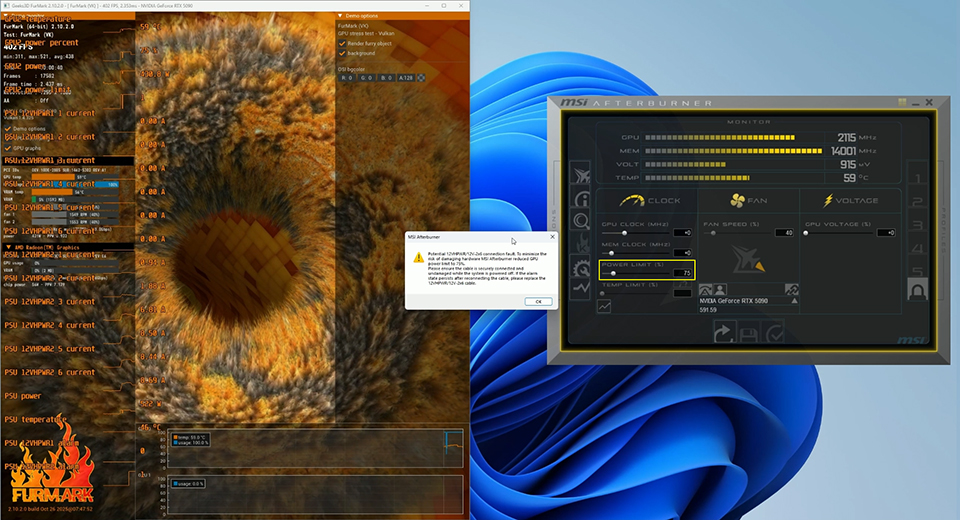Click the save profile floppy icon
The width and height of the screenshot is (960, 520).
[748, 334]
